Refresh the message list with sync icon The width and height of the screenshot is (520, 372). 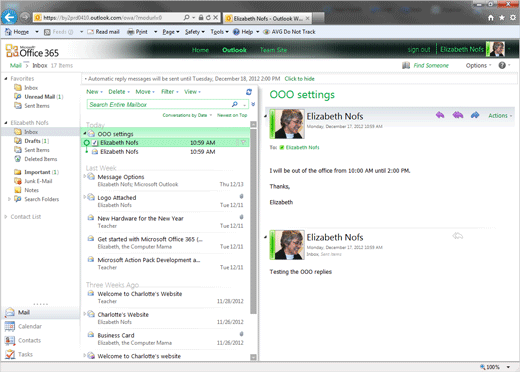click(x=249, y=92)
